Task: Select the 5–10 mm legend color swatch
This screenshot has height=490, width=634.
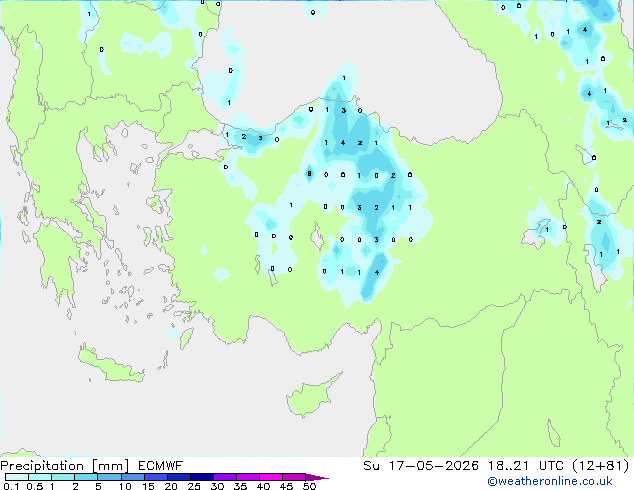Action: pyautogui.click(x=110, y=477)
